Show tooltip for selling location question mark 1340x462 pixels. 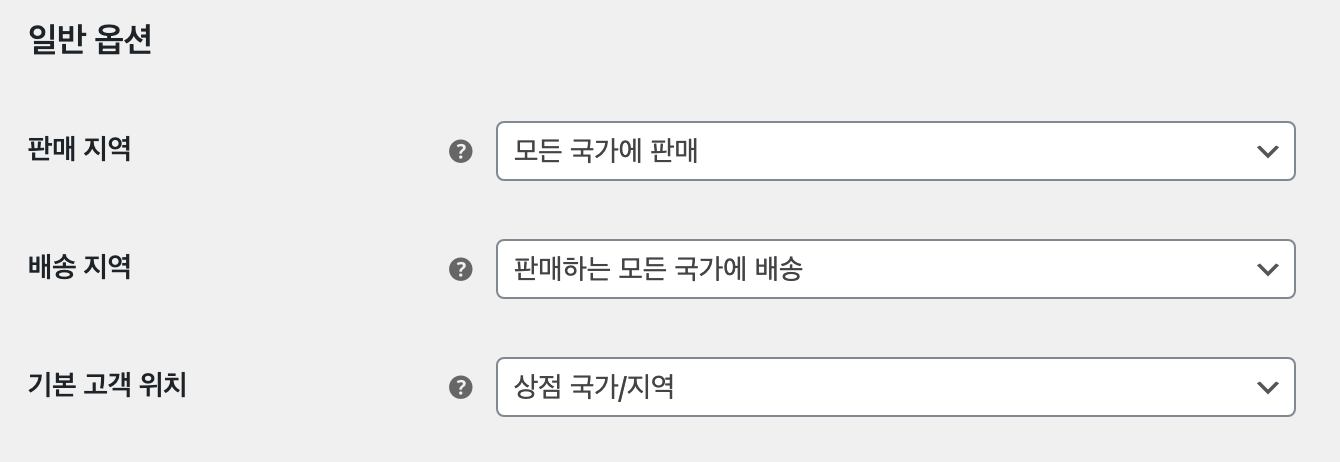pos(460,151)
